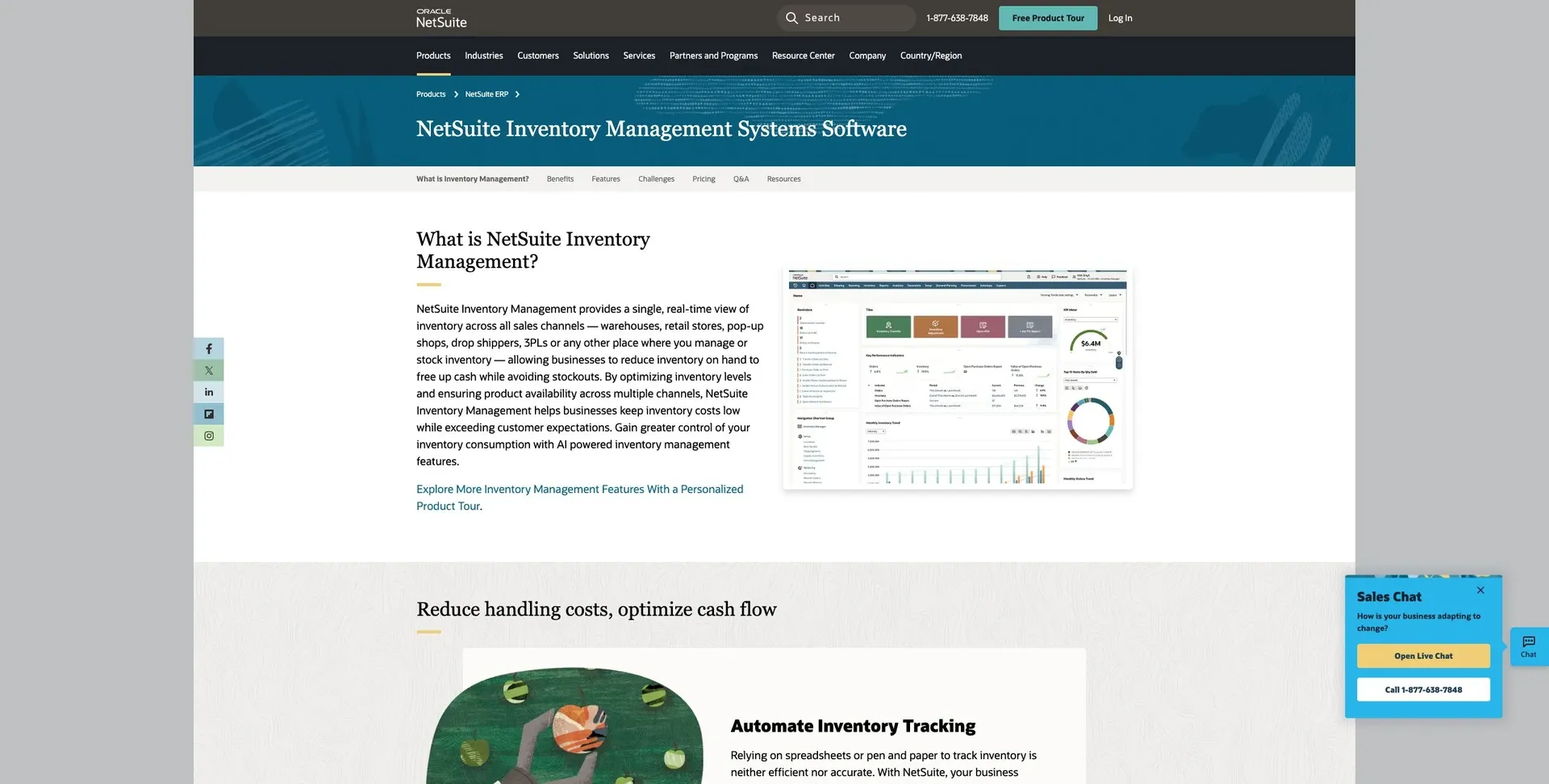Screen dimensions: 1549x784
Task: Open the Industries menu
Action: [x=483, y=56]
